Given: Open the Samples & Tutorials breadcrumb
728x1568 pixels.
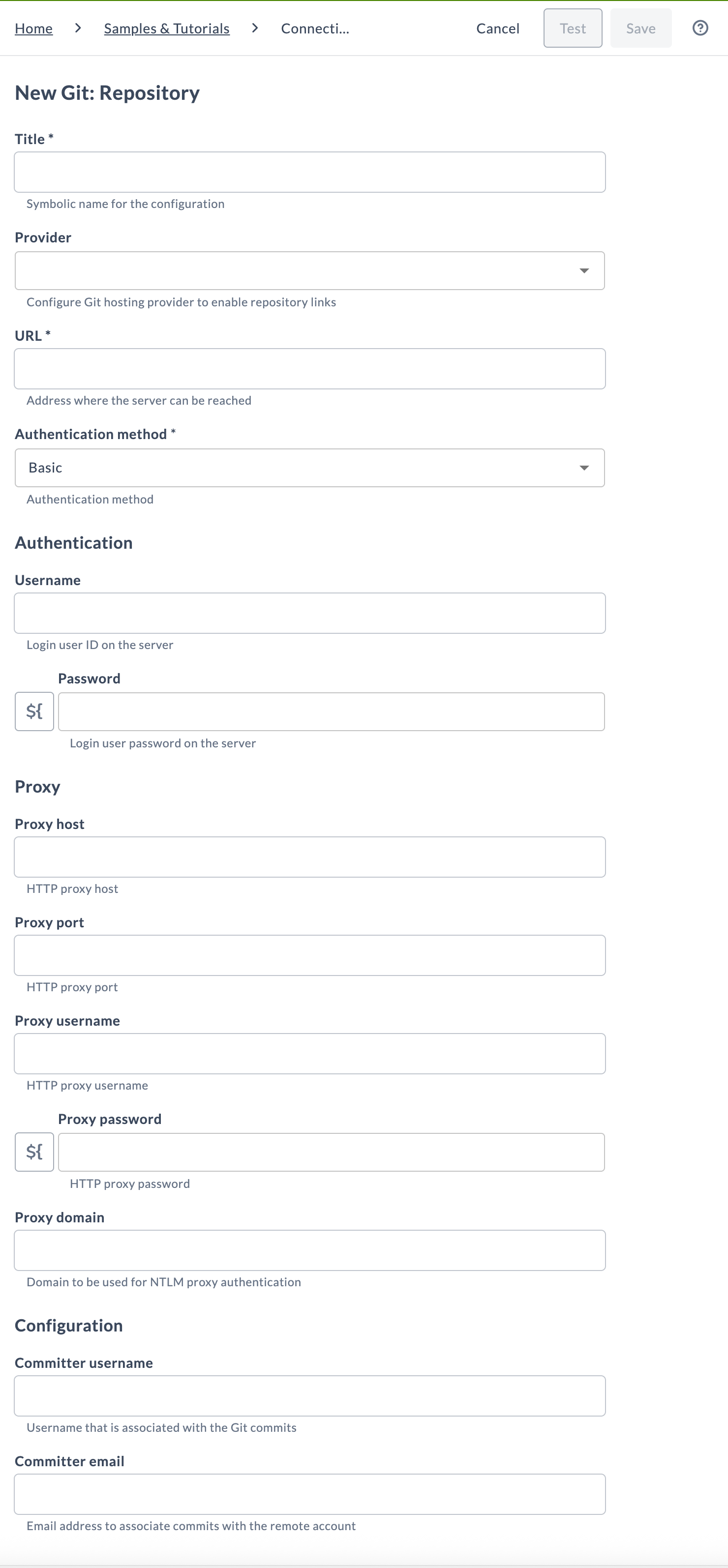Looking at the screenshot, I should [x=167, y=28].
